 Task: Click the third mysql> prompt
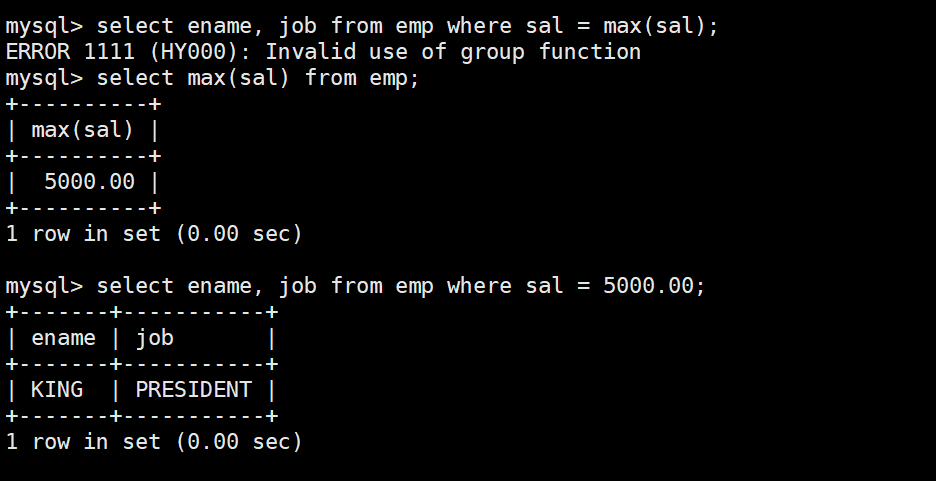(x=44, y=286)
